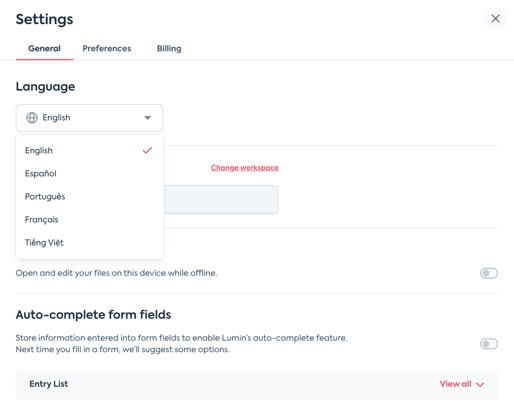This screenshot has height=415, width=514.
Task: Toggle offline file editing switch
Action: 489,273
